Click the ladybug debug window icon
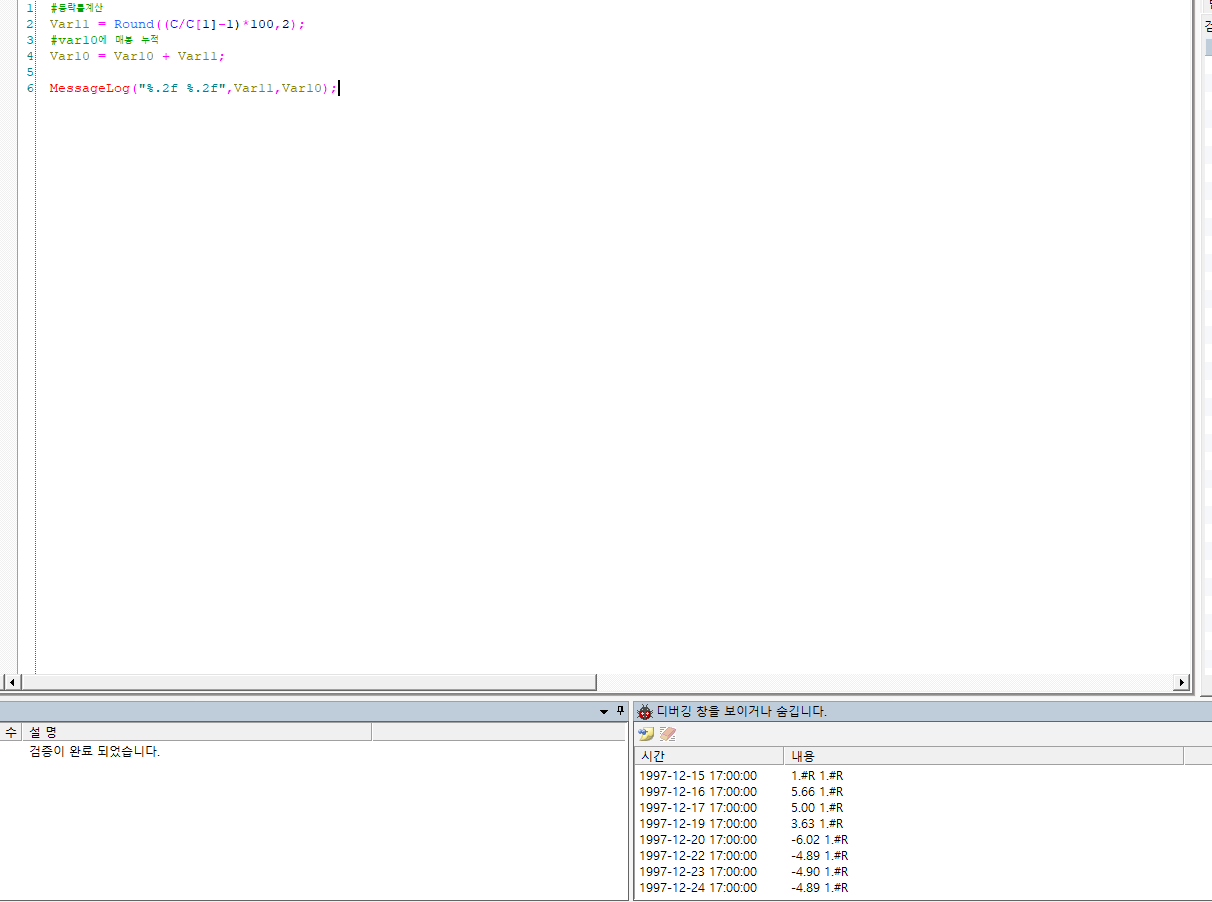The width and height of the screenshot is (1212, 902). (x=645, y=712)
